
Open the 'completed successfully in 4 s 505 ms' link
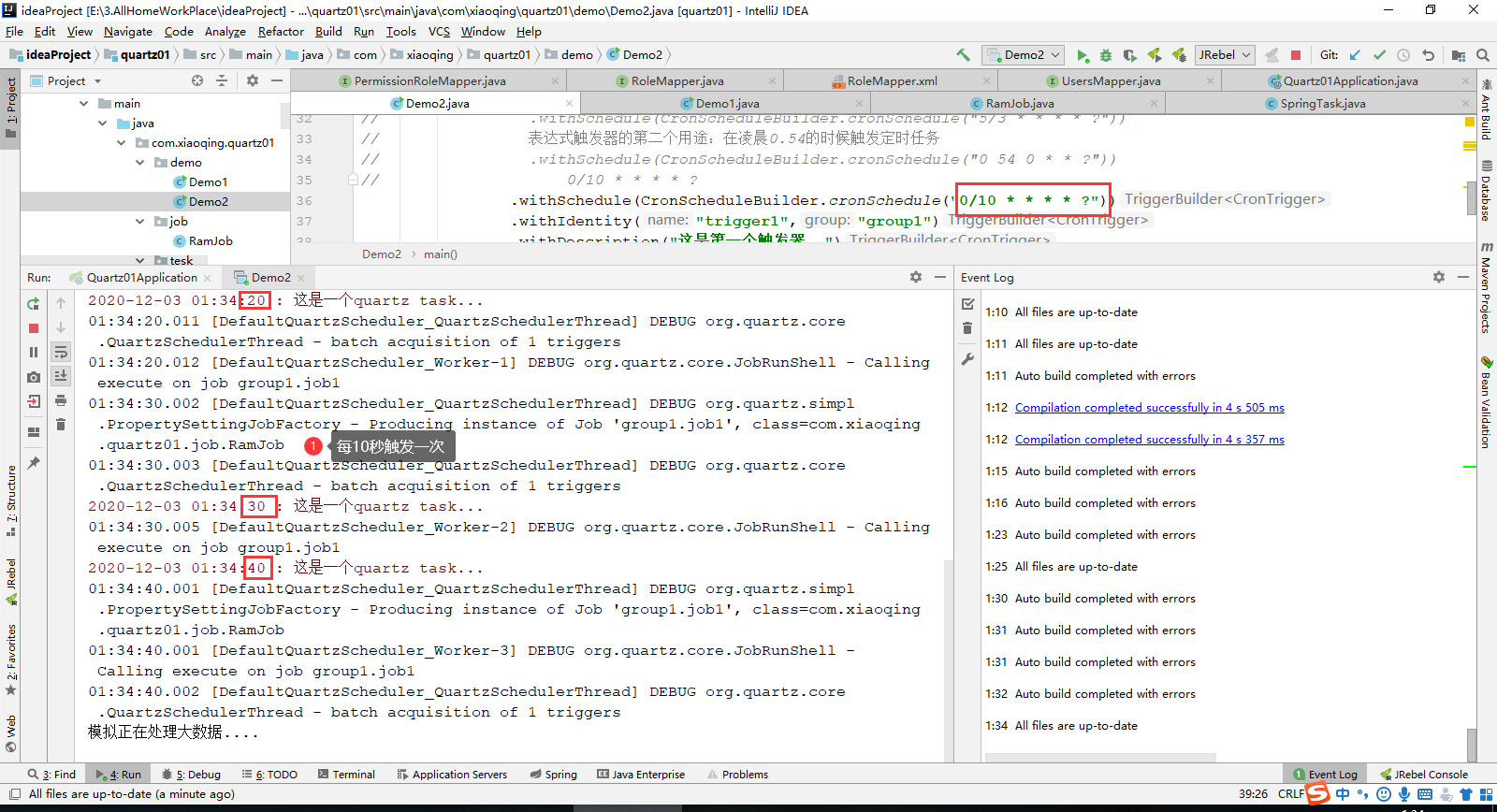point(1149,408)
